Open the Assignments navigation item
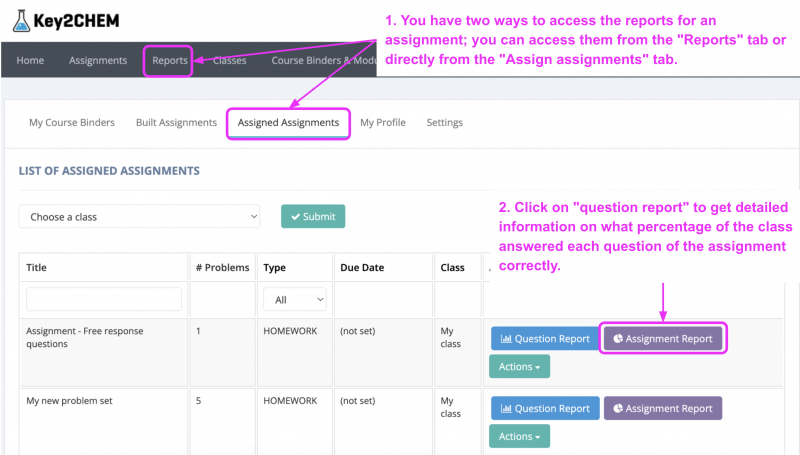The width and height of the screenshot is (800, 455). [x=98, y=61]
